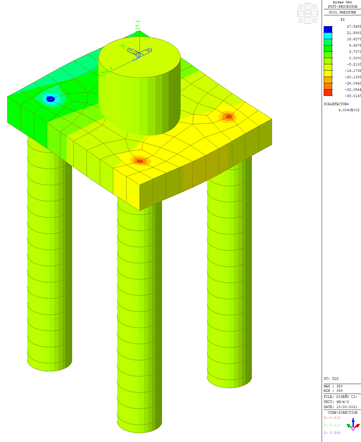Click the center button of the view navigator
Image resolution: width=361 pixels, height=442 pixels.
(x=308, y=13)
